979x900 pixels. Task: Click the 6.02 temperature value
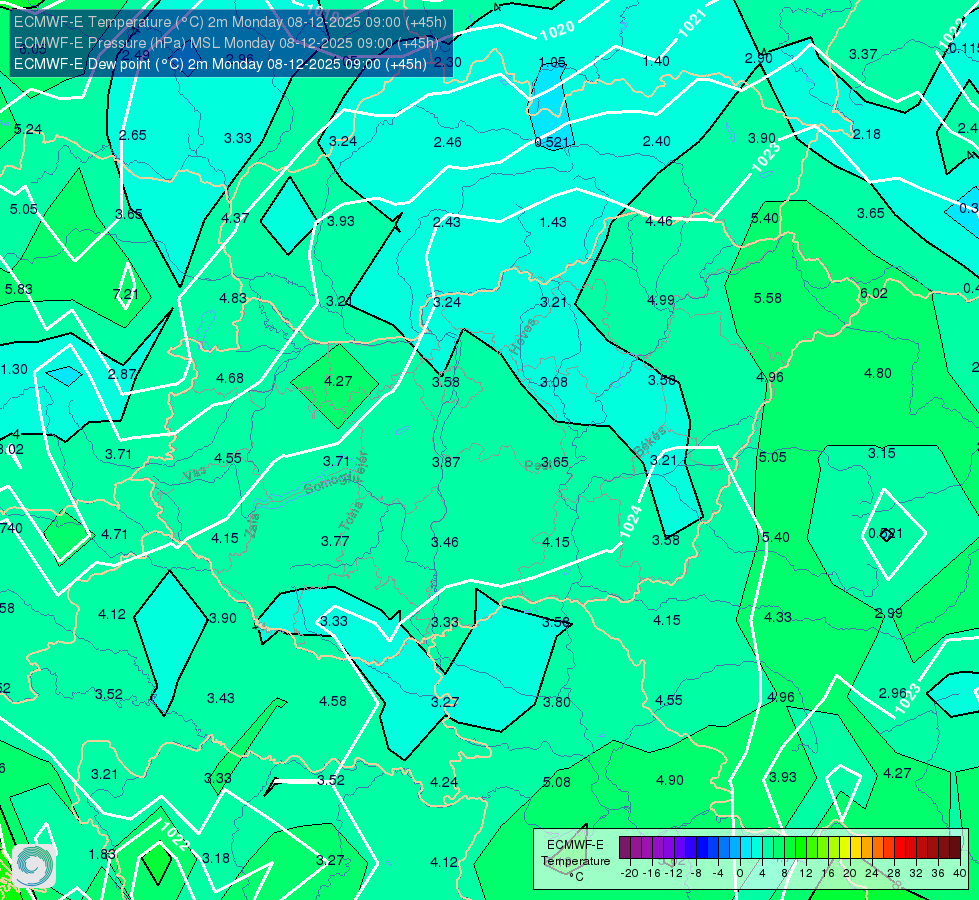873,293
